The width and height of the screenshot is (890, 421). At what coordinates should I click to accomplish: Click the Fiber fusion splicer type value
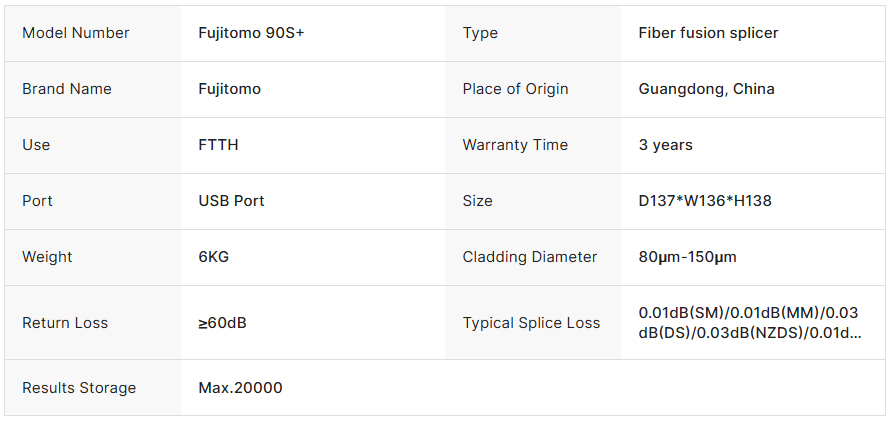pyautogui.click(x=708, y=33)
